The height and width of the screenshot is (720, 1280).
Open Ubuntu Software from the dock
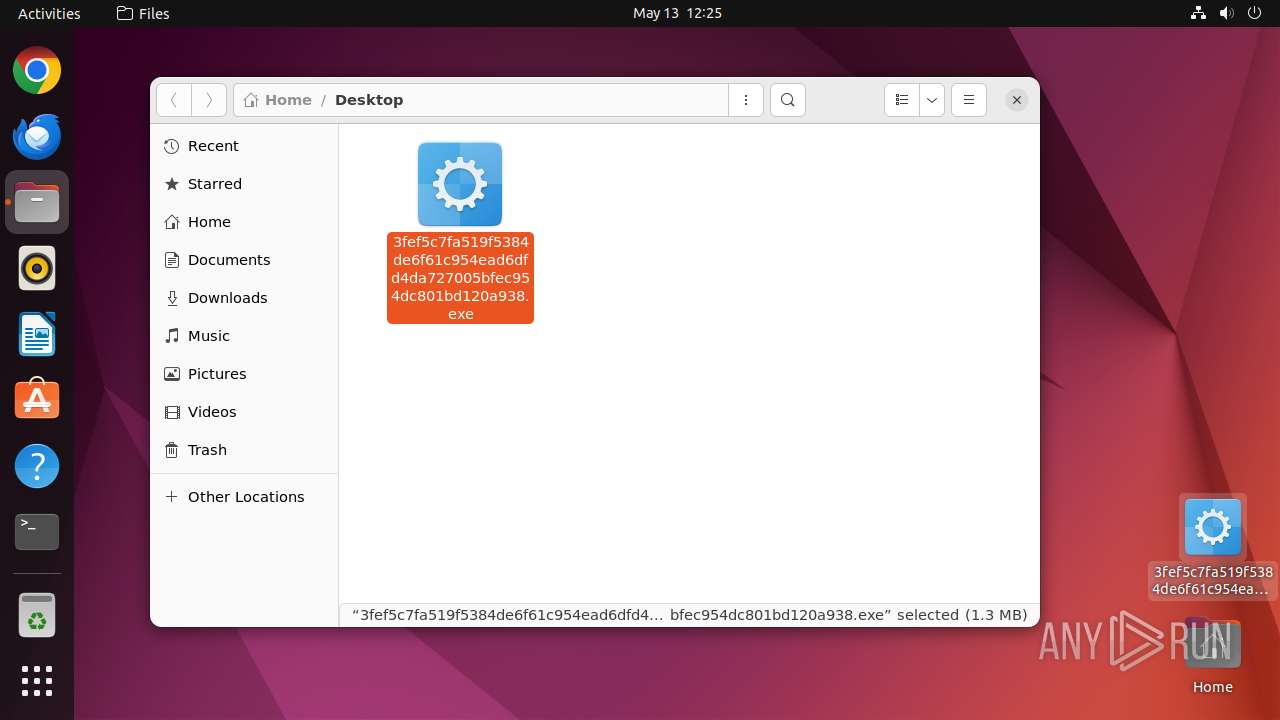coord(37,400)
